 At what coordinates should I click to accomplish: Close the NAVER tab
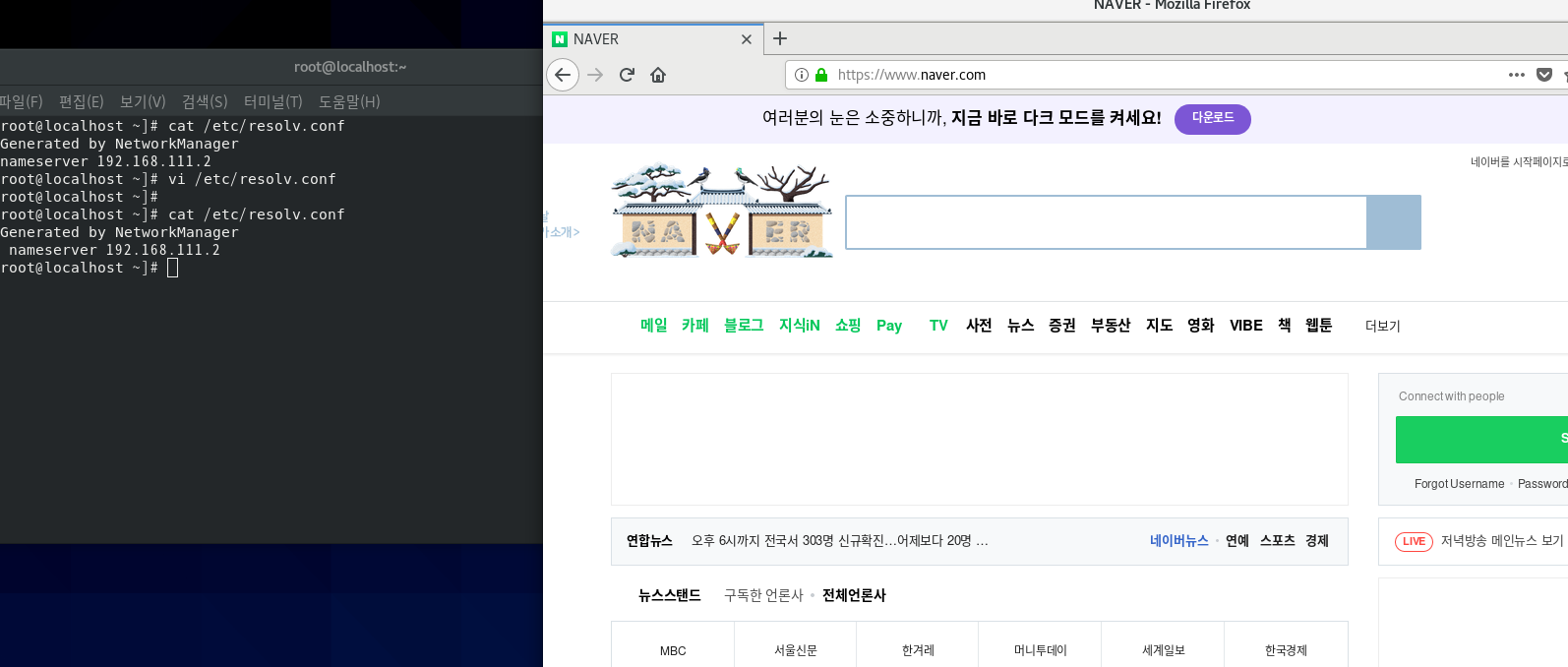(747, 39)
